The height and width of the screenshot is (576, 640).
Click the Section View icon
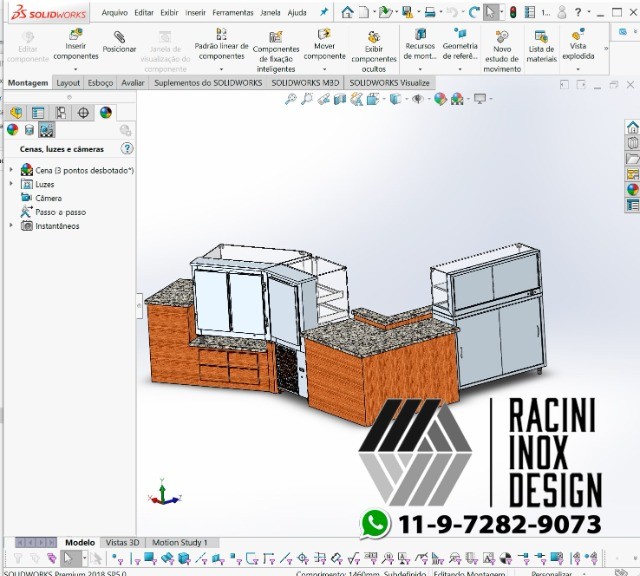340,99
